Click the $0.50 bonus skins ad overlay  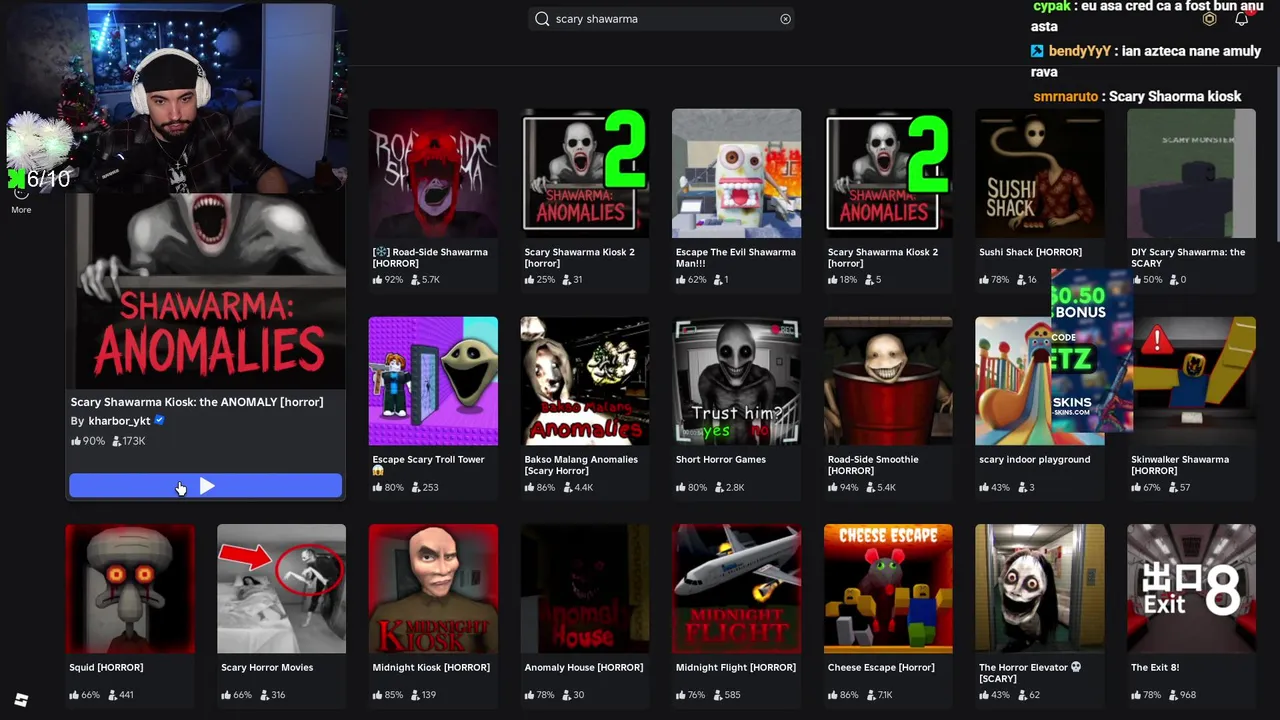click(1092, 350)
